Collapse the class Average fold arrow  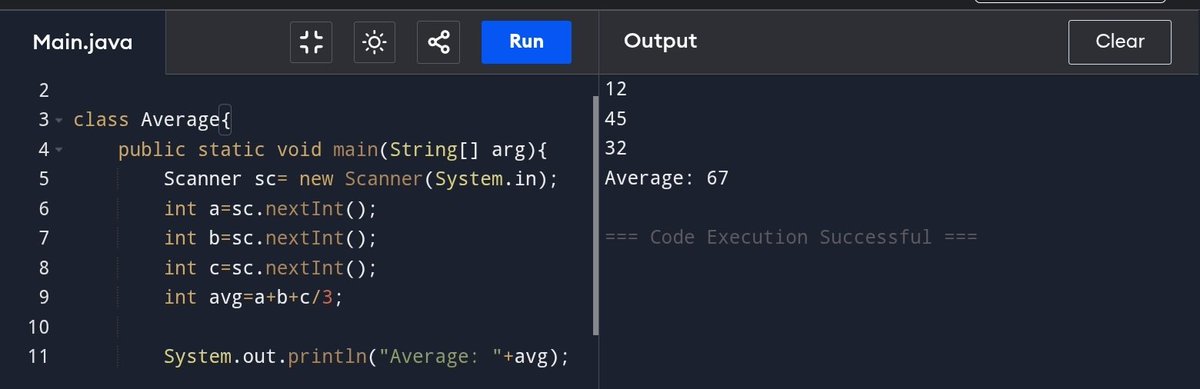tap(59, 121)
